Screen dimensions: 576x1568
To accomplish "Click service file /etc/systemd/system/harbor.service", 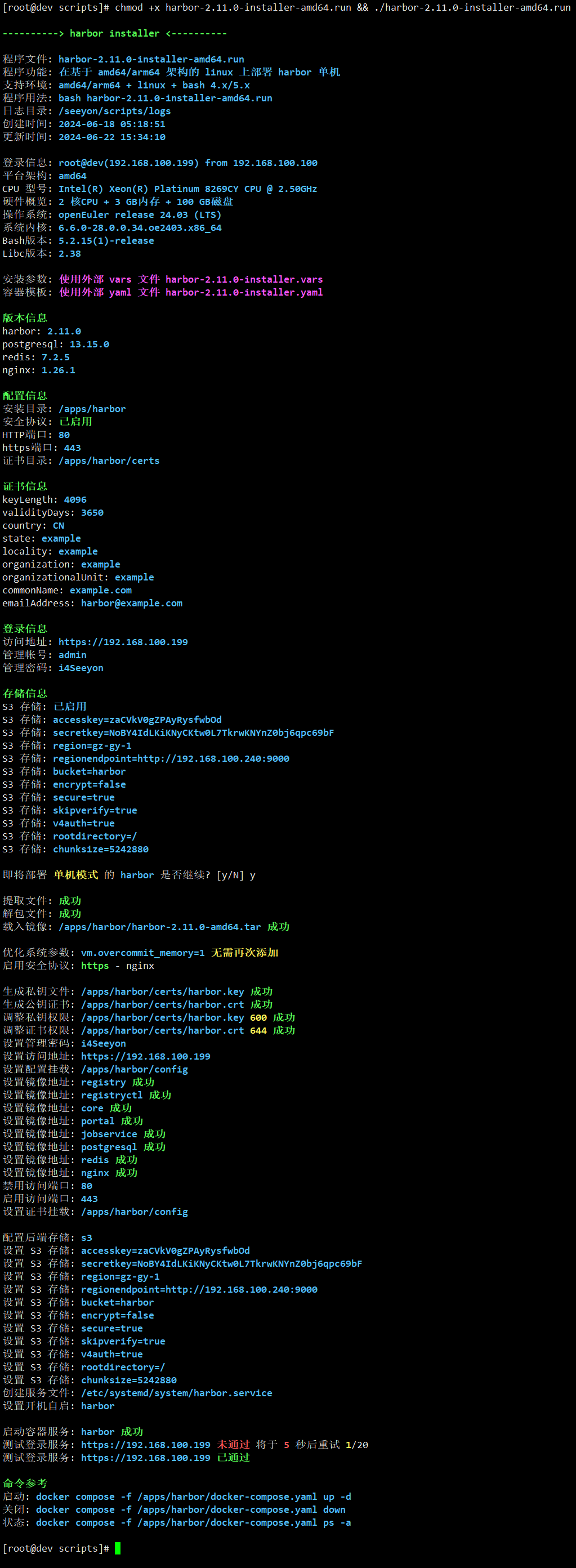I will pos(177,1393).
